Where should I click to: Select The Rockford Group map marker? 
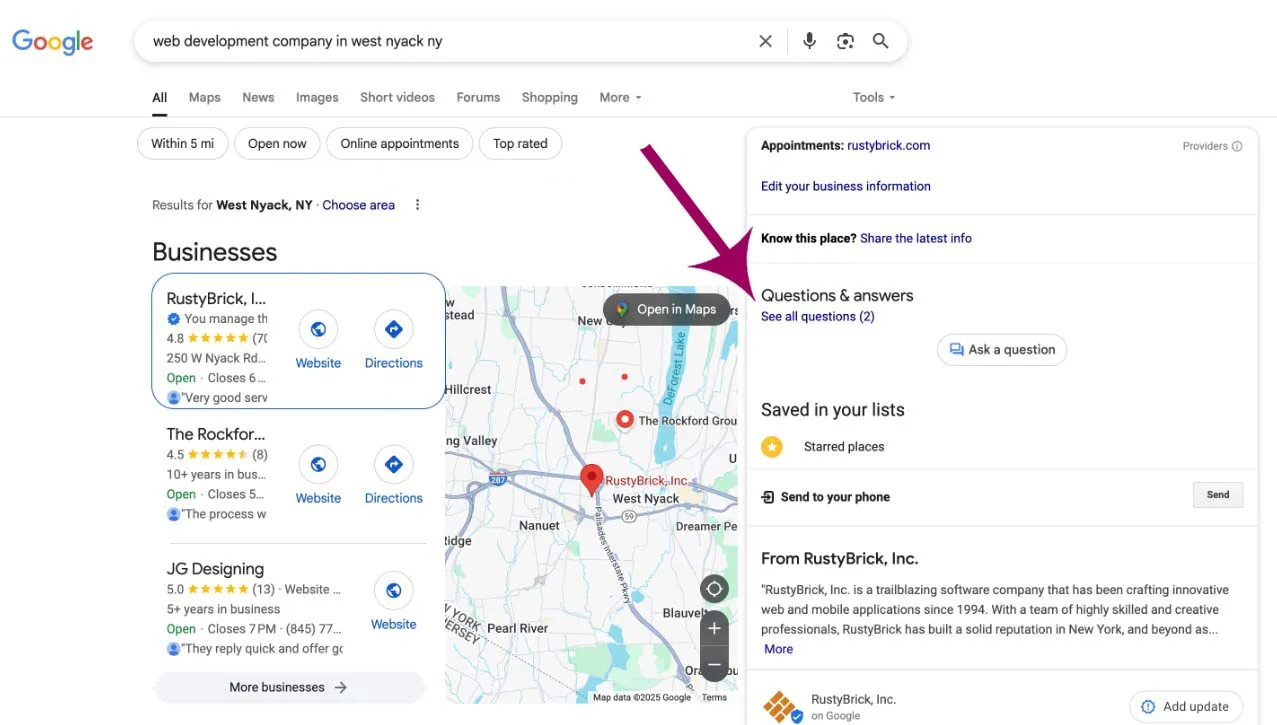625,420
